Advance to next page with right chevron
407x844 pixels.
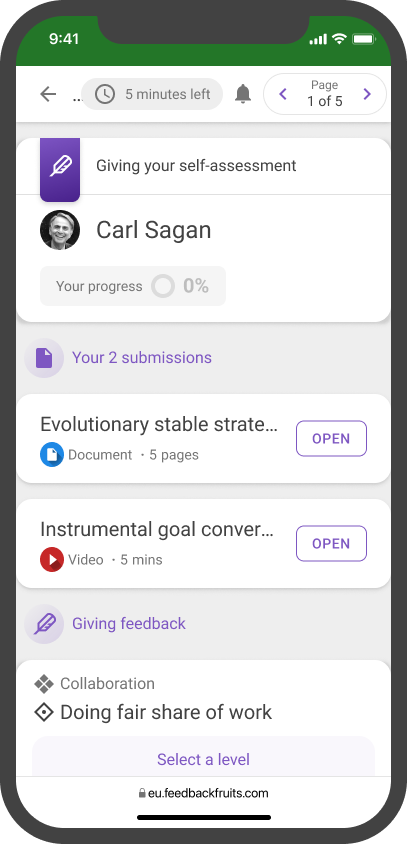(x=367, y=94)
